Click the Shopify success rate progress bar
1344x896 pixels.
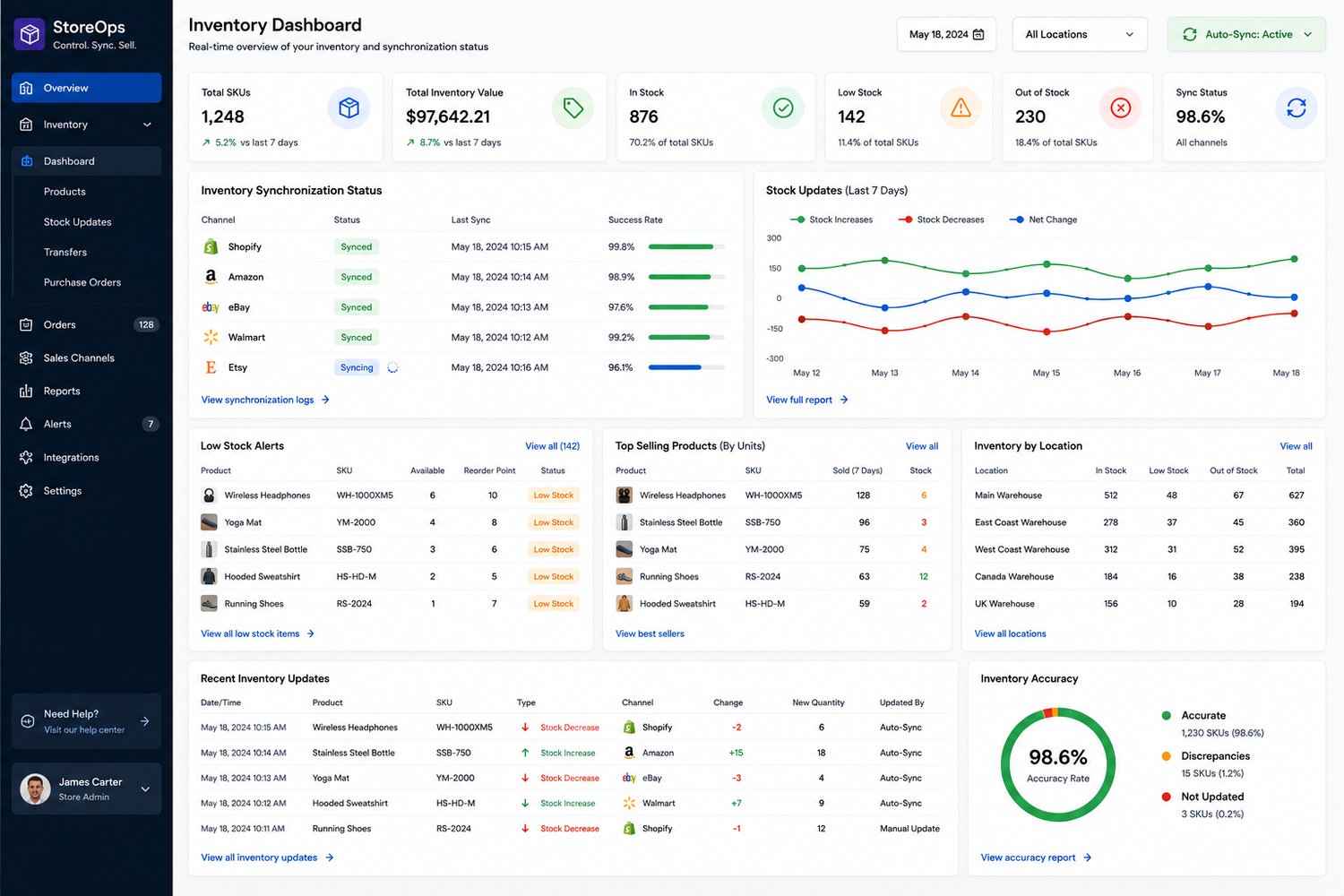tap(685, 246)
